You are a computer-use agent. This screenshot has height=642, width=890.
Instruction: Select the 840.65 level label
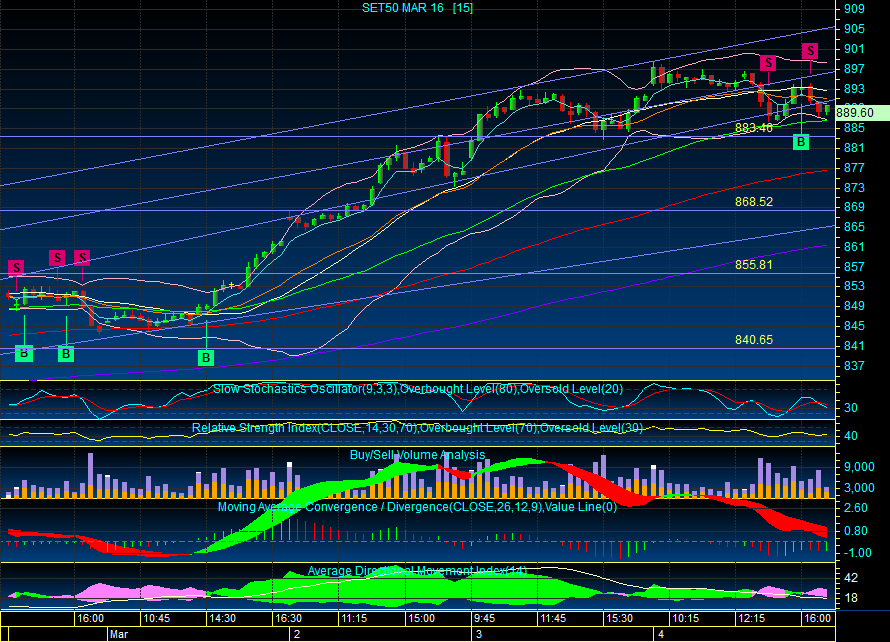point(754,339)
